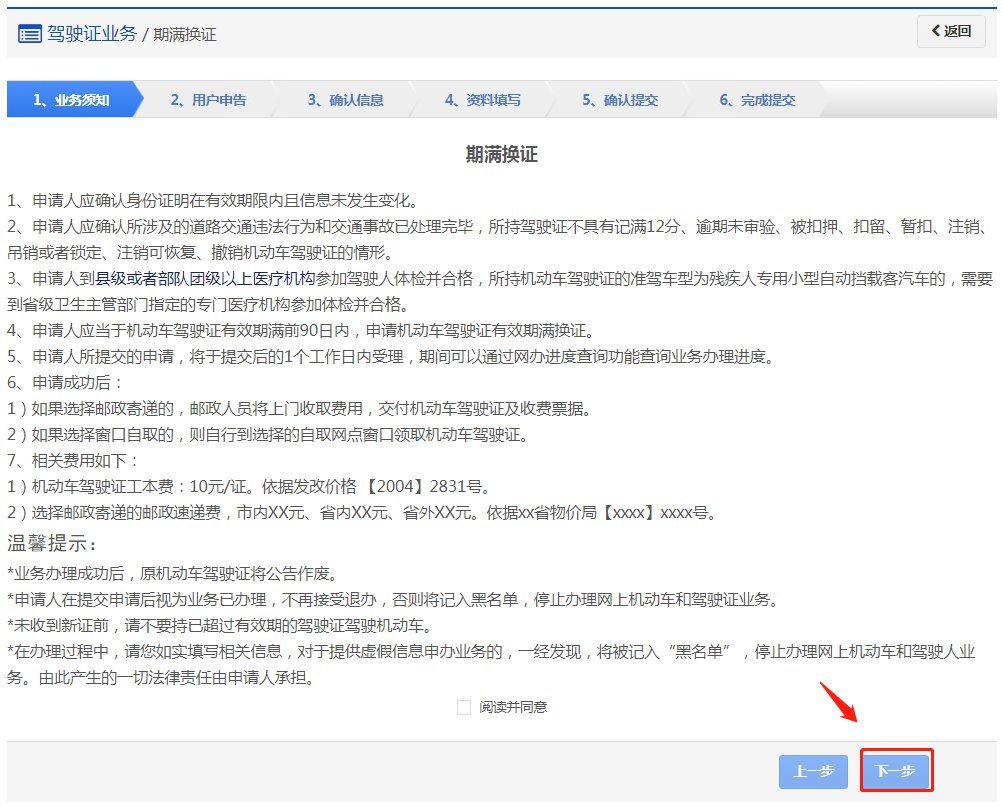Click the 机动车驾驶证工本费 fee line
1002x809 pixels.
(x=248, y=487)
